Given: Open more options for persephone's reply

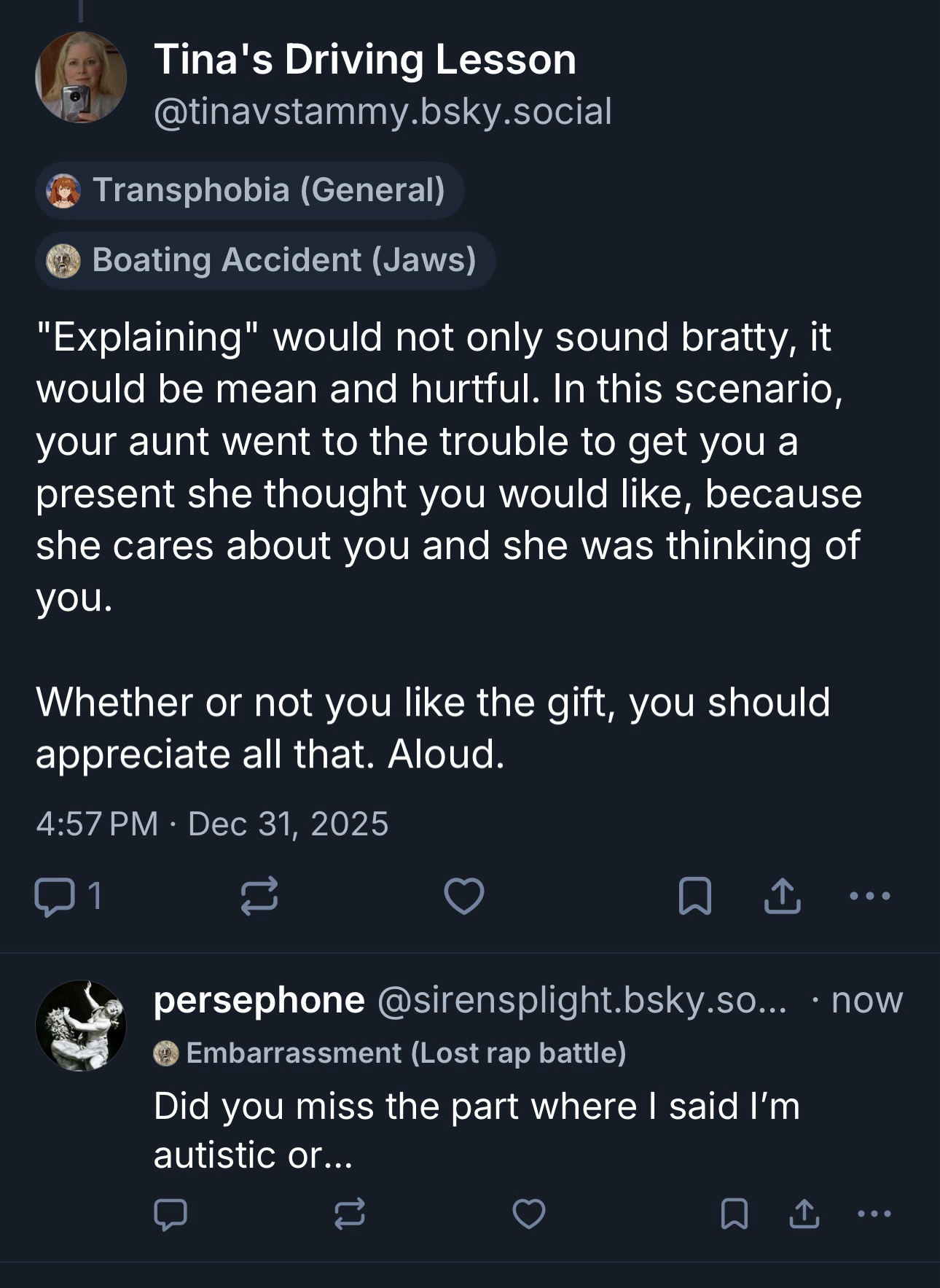Looking at the screenshot, I should pyautogui.click(x=874, y=1214).
